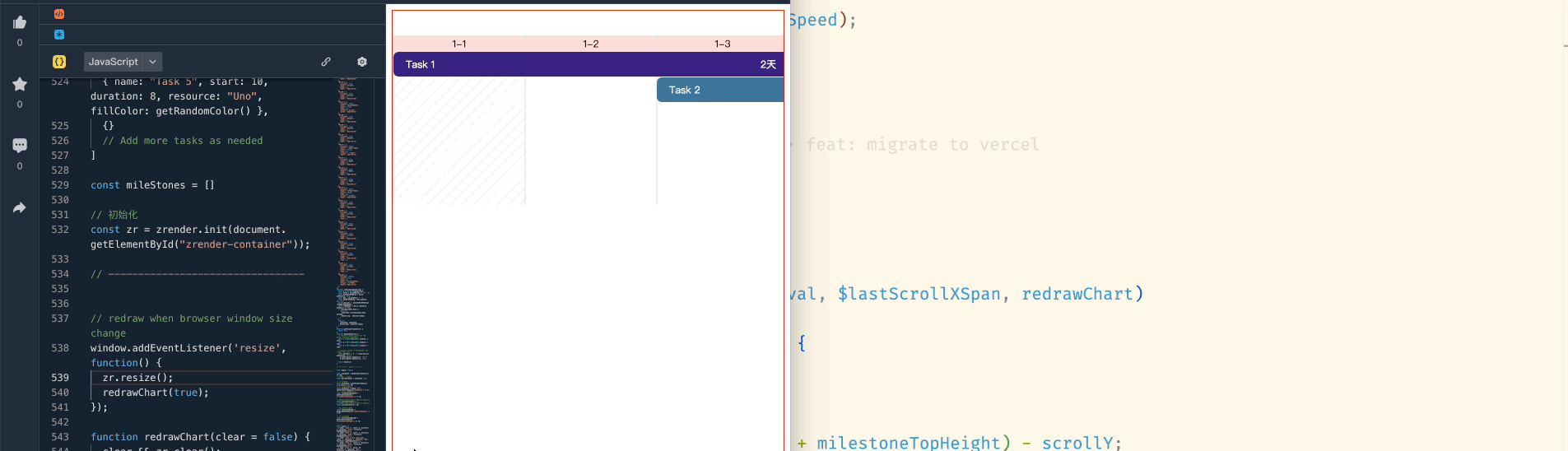Click the 1-3 date column header
The image size is (1568, 451).
(722, 44)
